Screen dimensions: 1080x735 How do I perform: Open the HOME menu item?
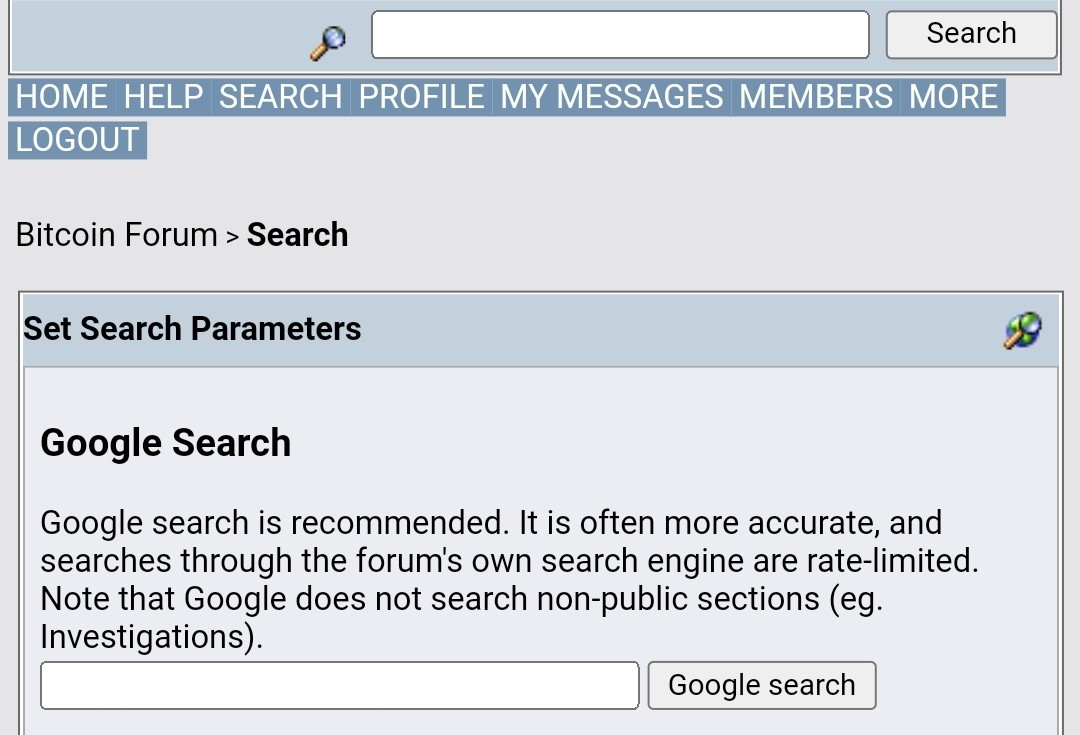(x=62, y=97)
